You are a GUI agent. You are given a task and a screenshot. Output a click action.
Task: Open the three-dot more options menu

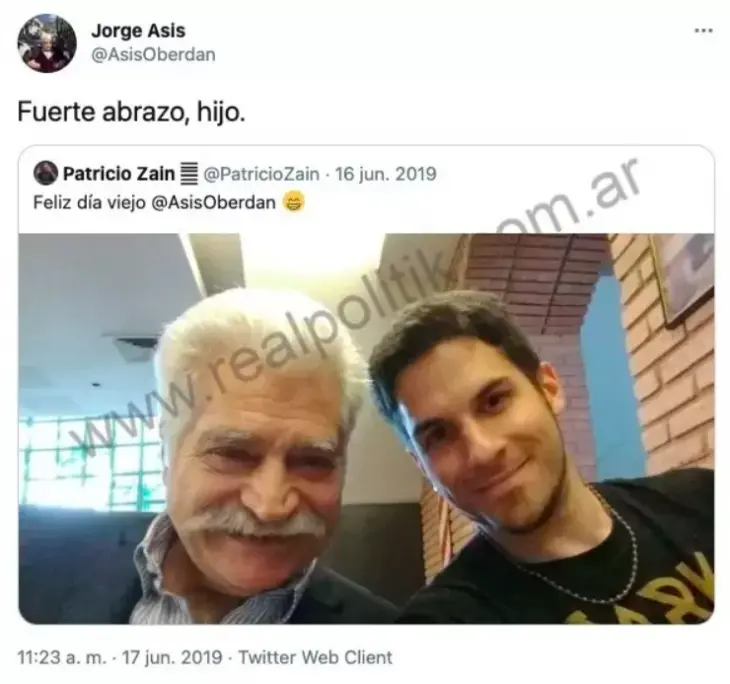(703, 31)
